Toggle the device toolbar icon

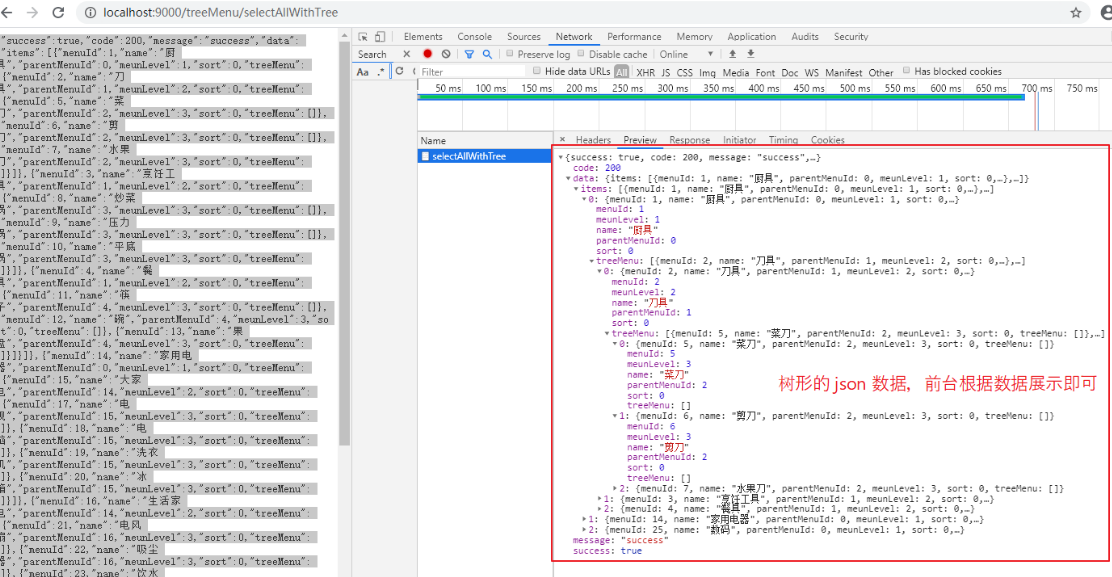point(380,36)
